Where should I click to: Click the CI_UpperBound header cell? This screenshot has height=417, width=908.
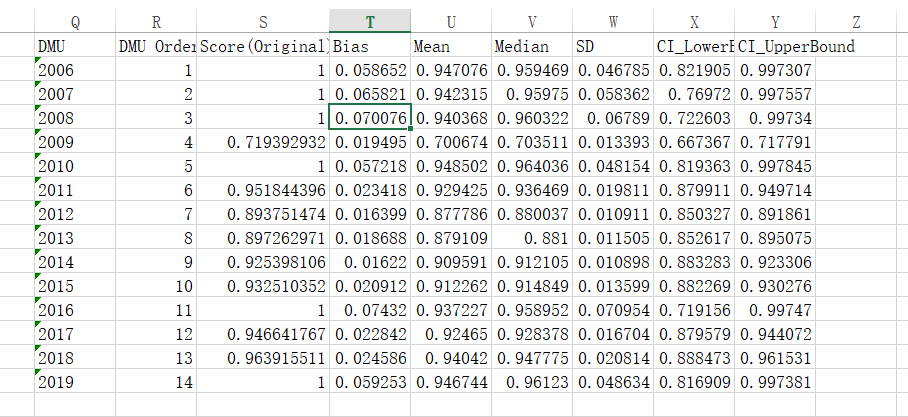775,47
